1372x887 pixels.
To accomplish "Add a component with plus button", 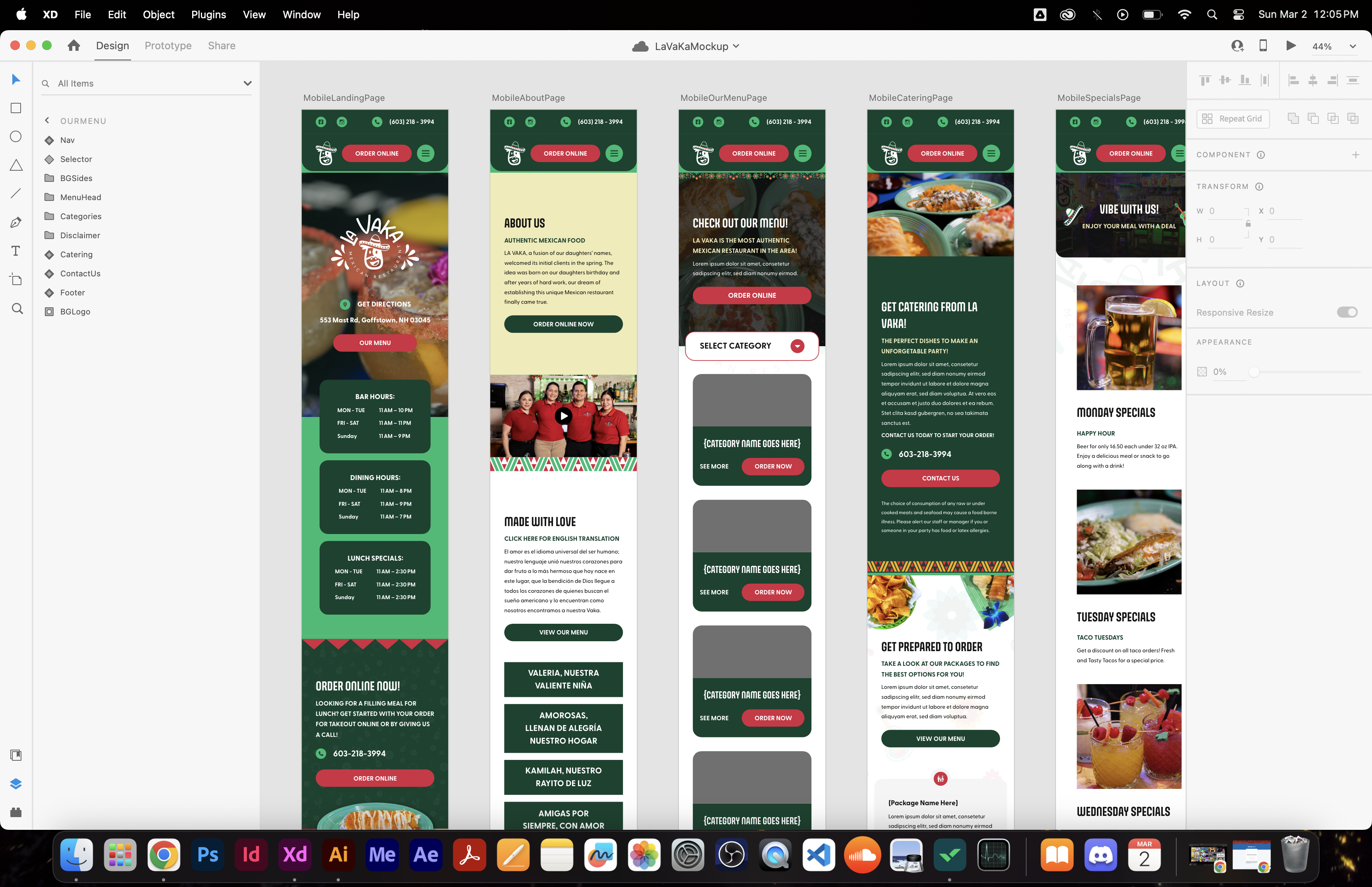I will point(1355,155).
